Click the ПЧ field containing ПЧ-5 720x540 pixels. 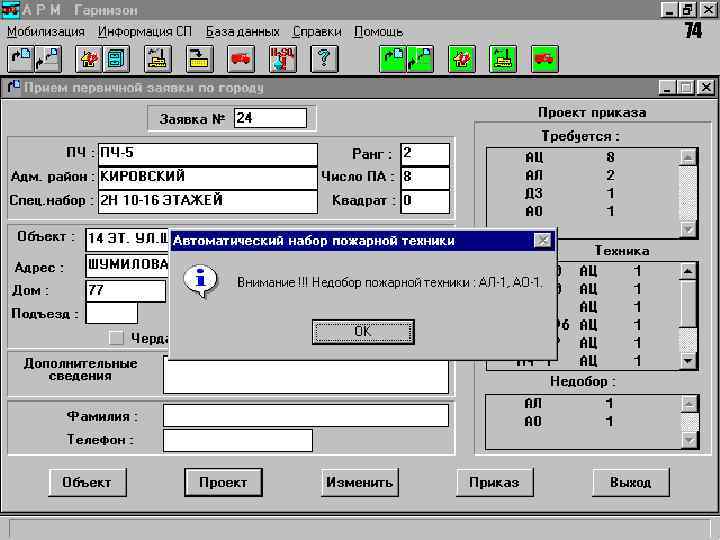208,154
